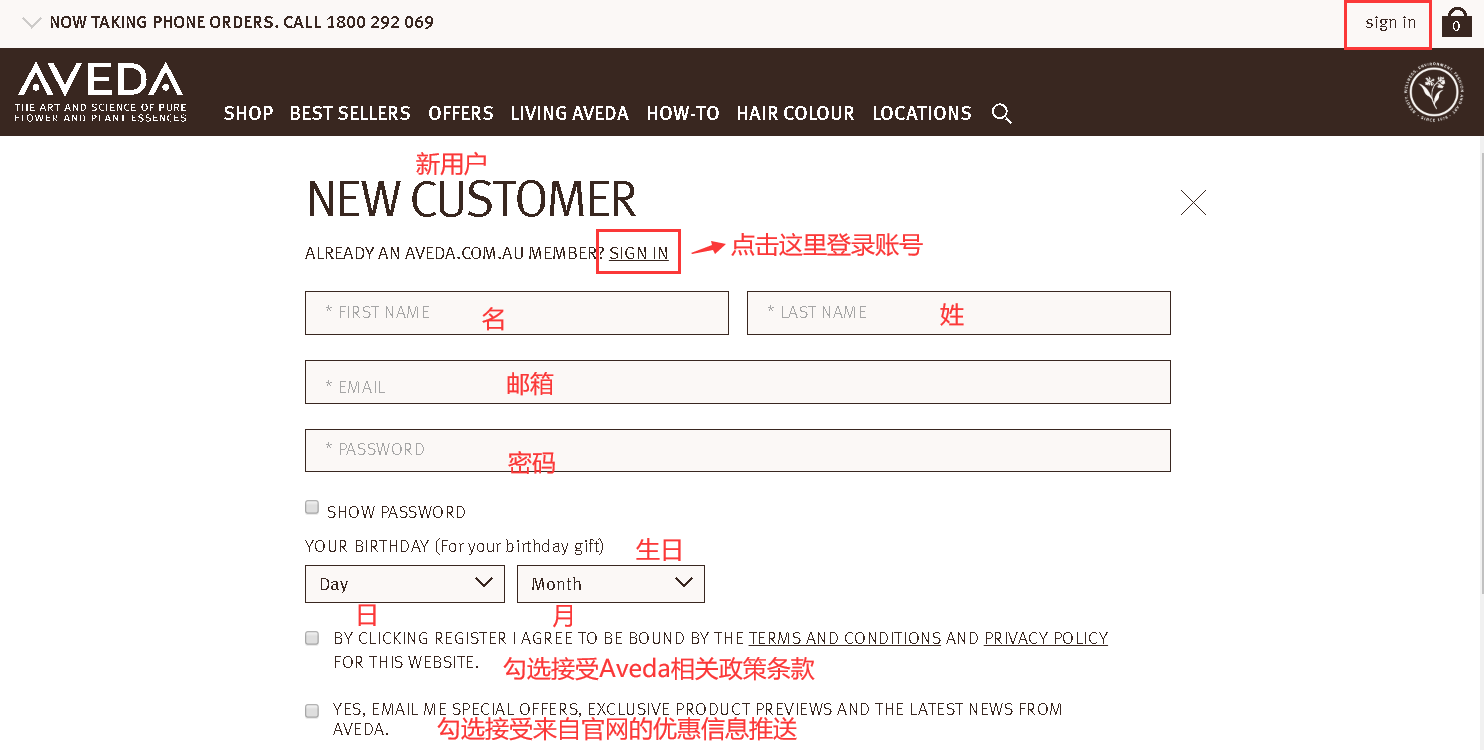This screenshot has height=750, width=1484.
Task: Close the New Customer form
Action: point(1193,203)
